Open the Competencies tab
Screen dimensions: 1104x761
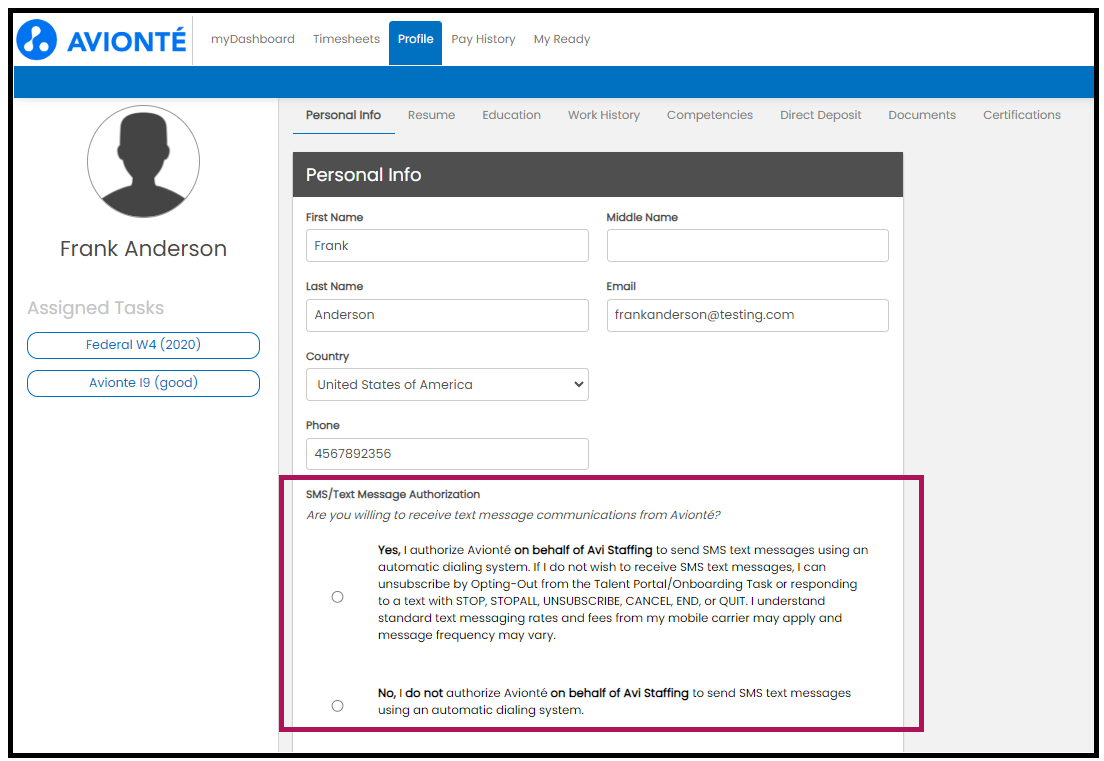pyautogui.click(x=709, y=115)
